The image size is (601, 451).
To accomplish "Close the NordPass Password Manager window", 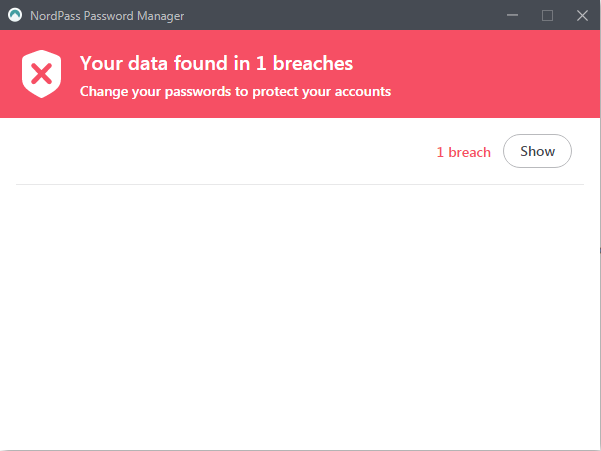I will pos(582,15).
